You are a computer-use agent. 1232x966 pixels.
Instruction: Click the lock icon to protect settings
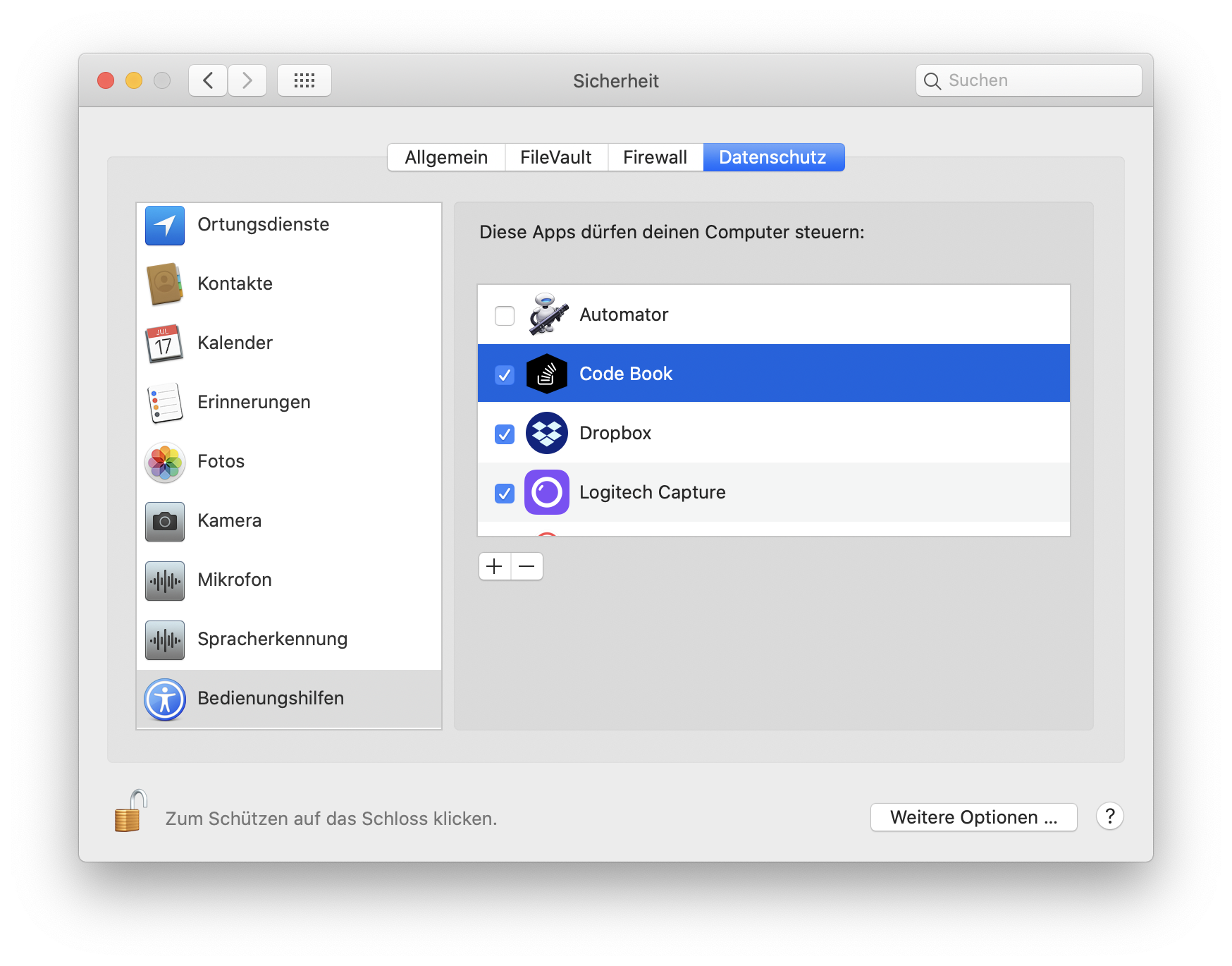(130, 812)
